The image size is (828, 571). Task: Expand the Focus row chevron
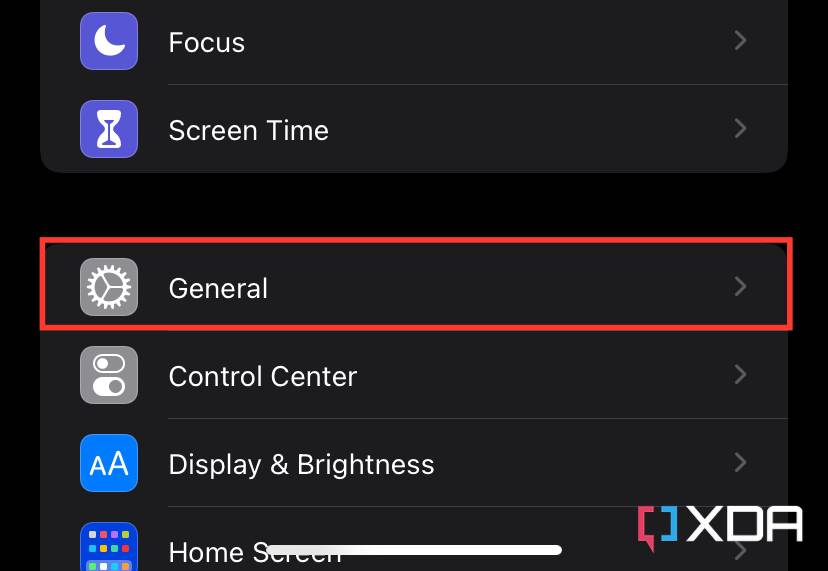pyautogui.click(x=741, y=41)
